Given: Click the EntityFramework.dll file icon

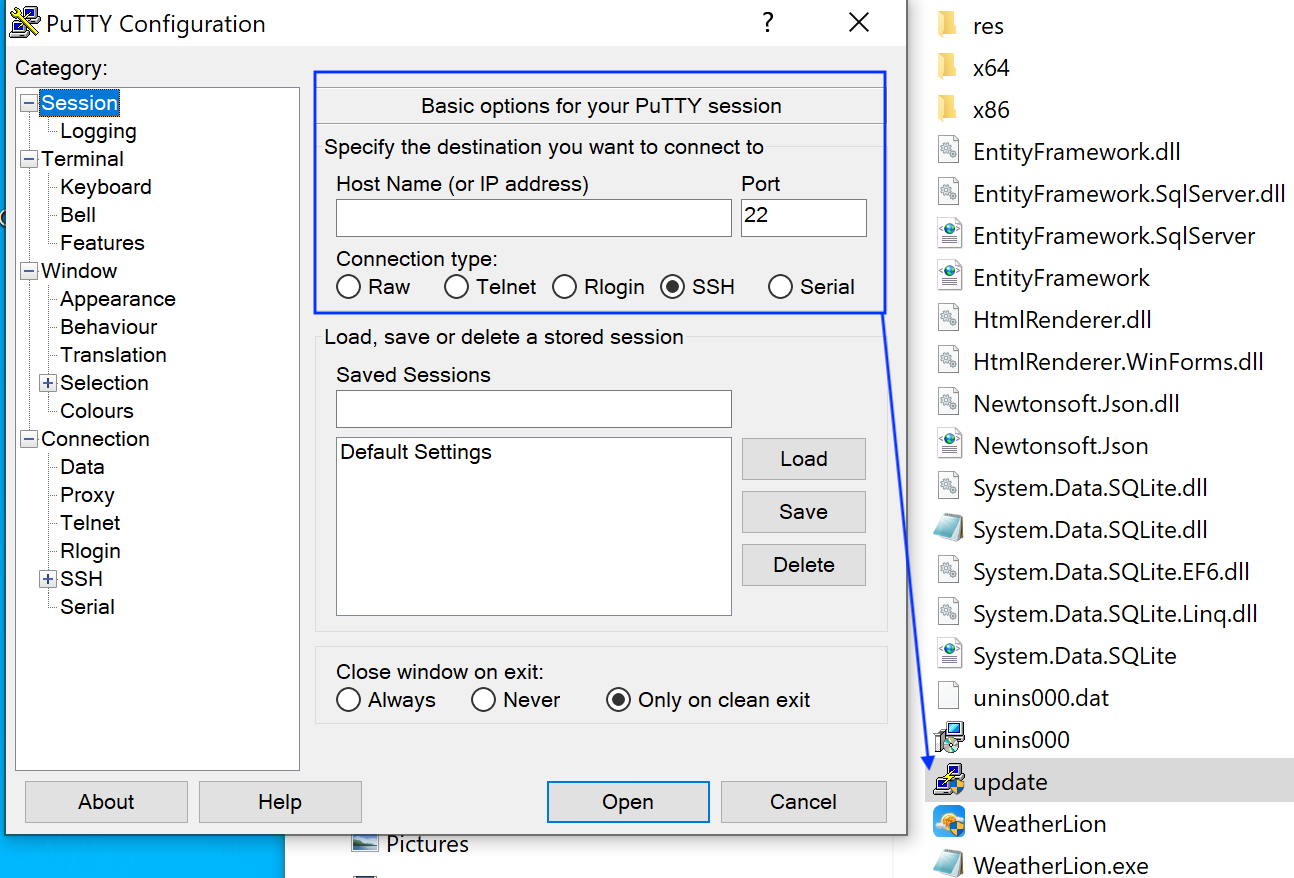Looking at the screenshot, I should click(948, 152).
